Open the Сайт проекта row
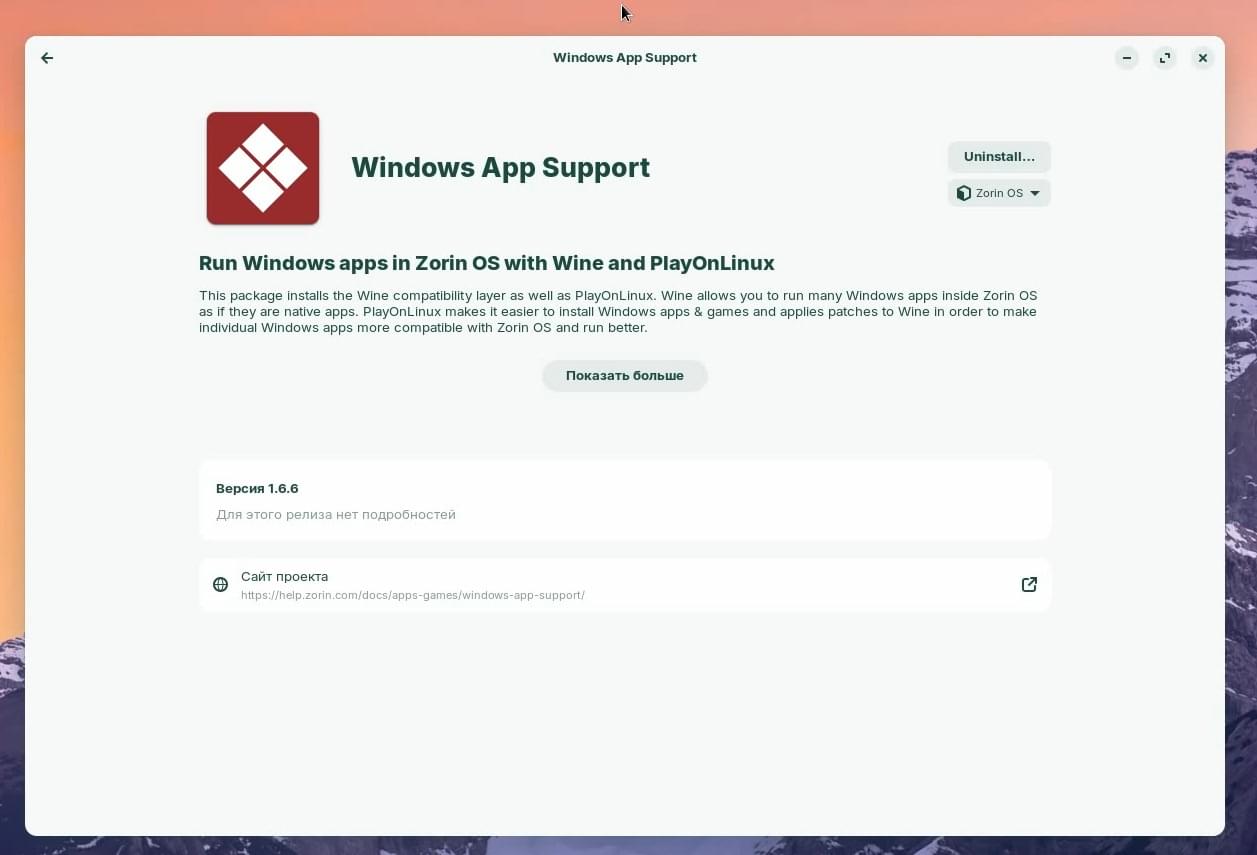Image resolution: width=1257 pixels, height=855 pixels. 625,585
